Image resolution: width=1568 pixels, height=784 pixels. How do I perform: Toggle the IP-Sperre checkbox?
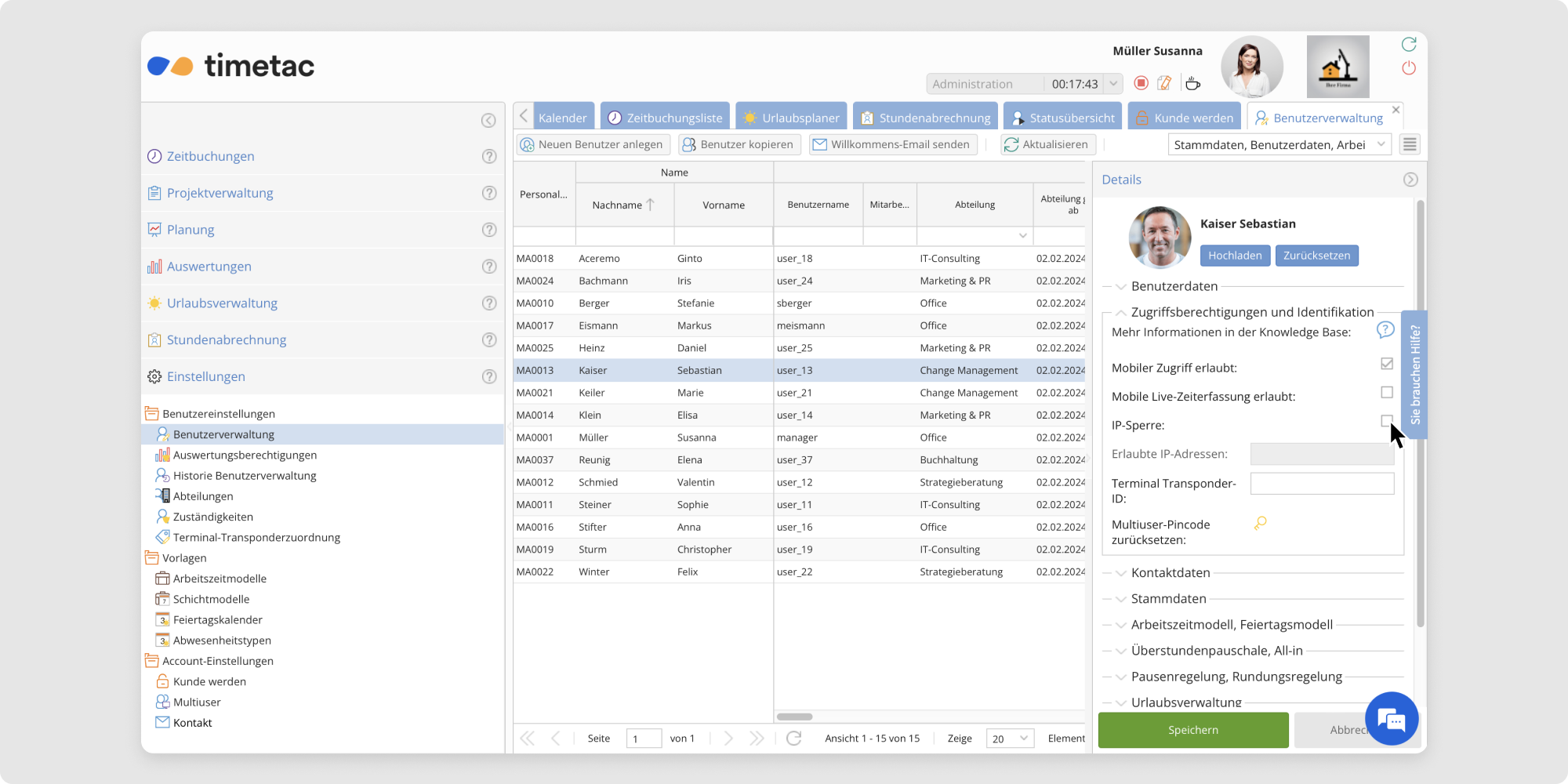[x=1387, y=421]
